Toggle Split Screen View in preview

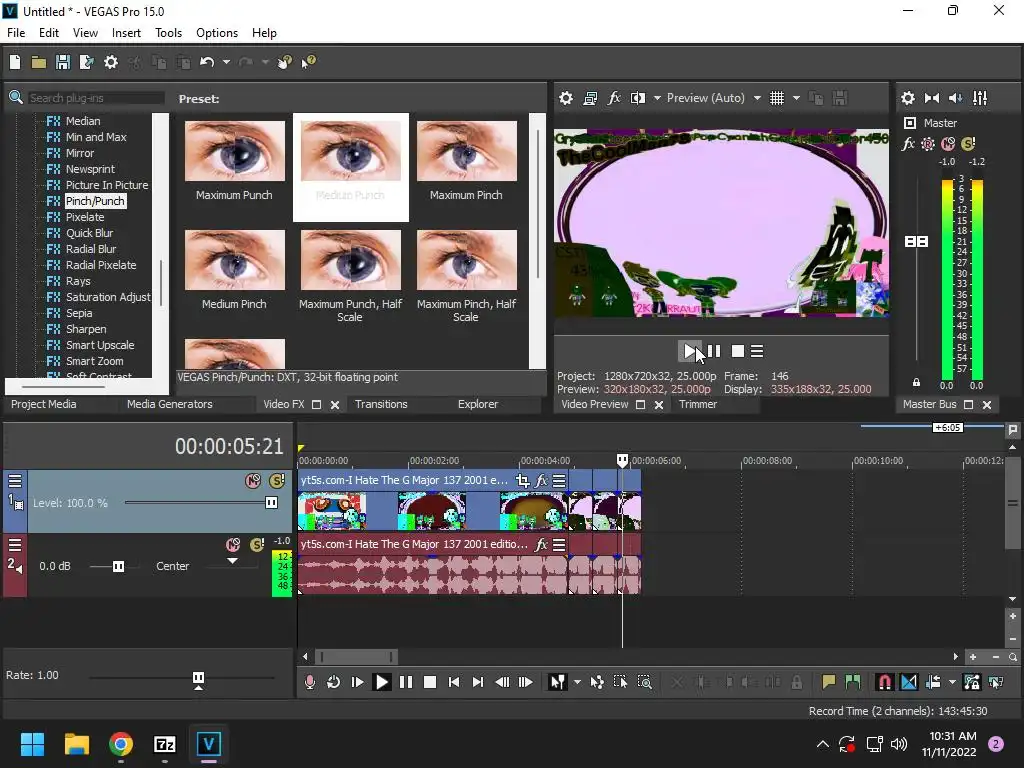click(638, 98)
